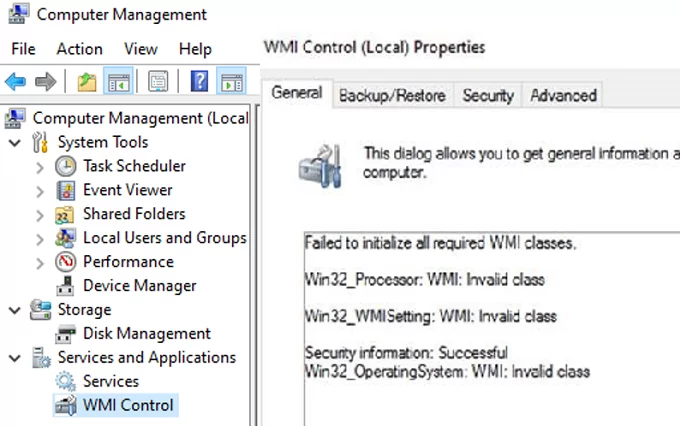Click the Properties toolbar icon
680x426 pixels.
click(x=157, y=81)
